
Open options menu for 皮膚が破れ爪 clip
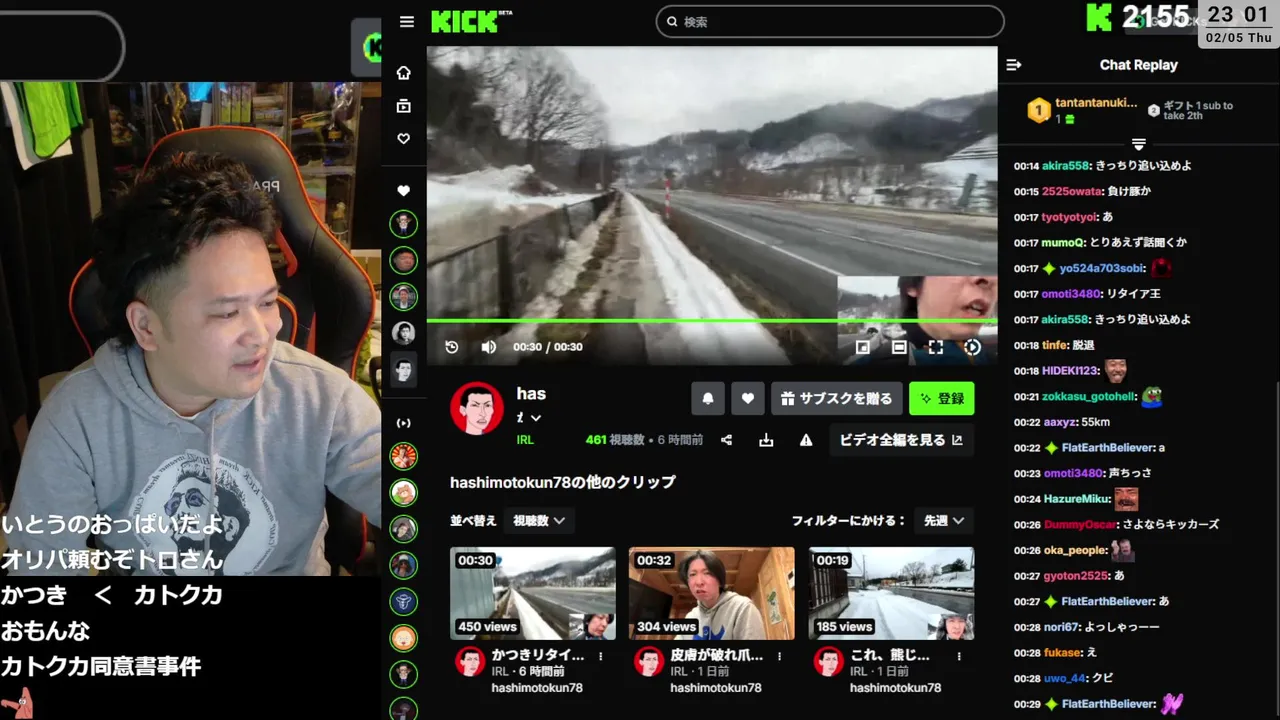pos(780,656)
